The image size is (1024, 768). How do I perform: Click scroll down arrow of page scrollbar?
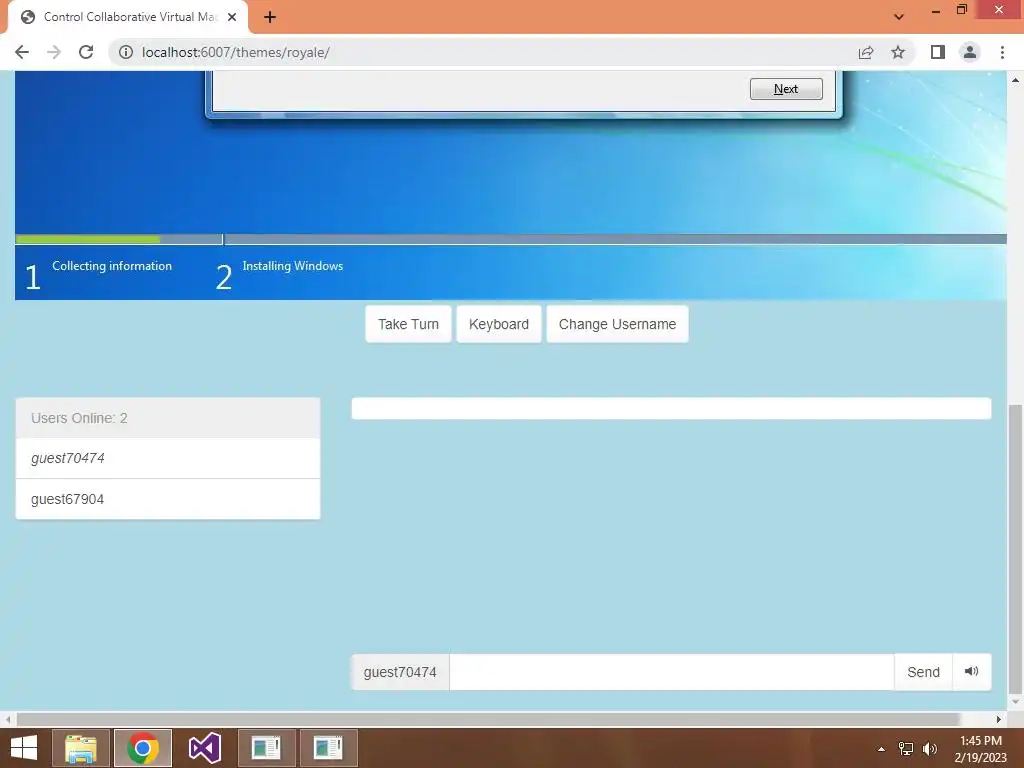click(1015, 703)
